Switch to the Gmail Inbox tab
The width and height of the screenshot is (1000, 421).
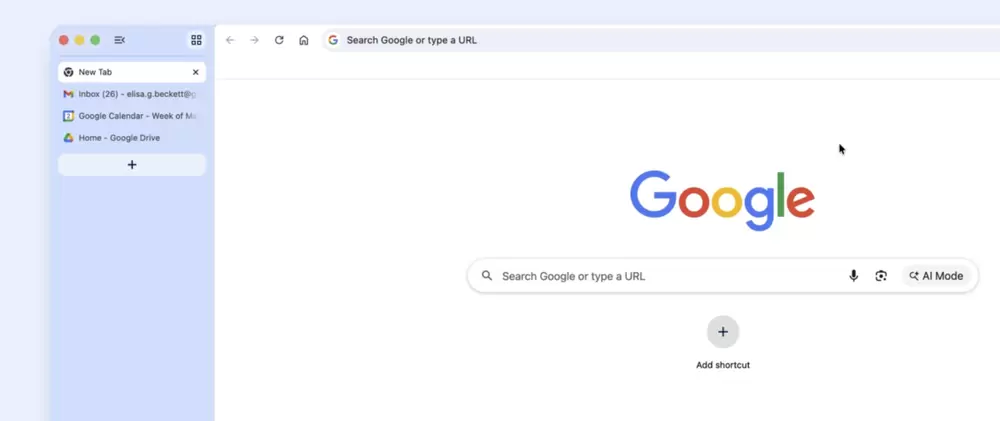tap(130, 94)
